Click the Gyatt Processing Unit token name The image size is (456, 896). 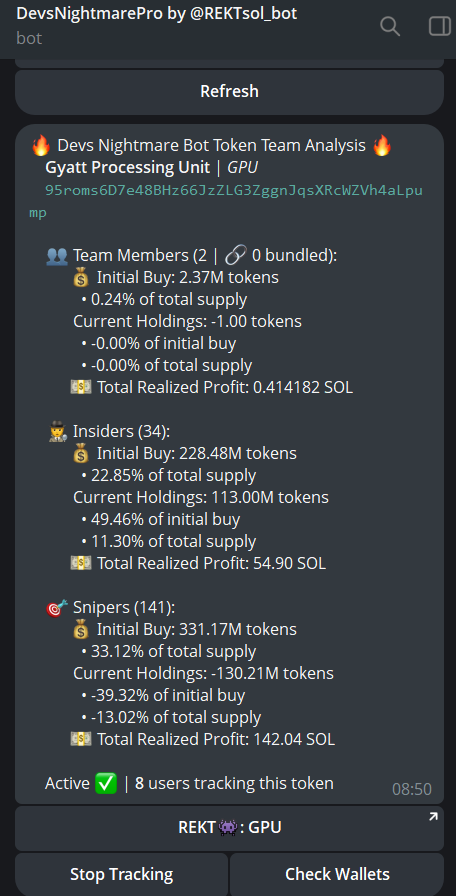pos(127,168)
